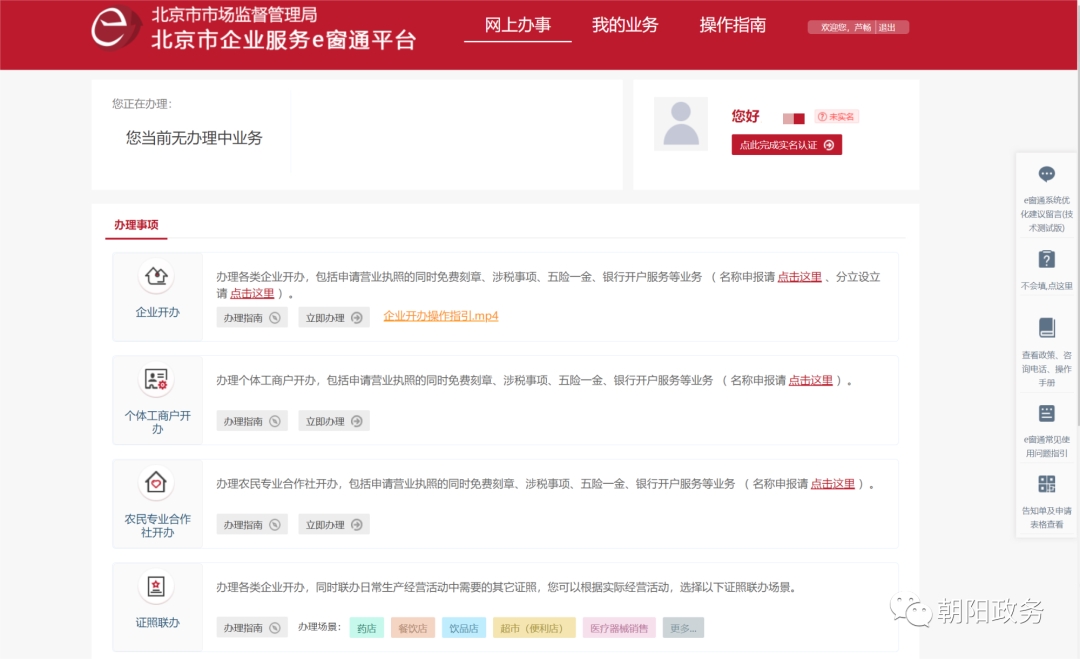Open 企业开办操作指引.mp4 link
1080x659 pixels.
coord(441,316)
